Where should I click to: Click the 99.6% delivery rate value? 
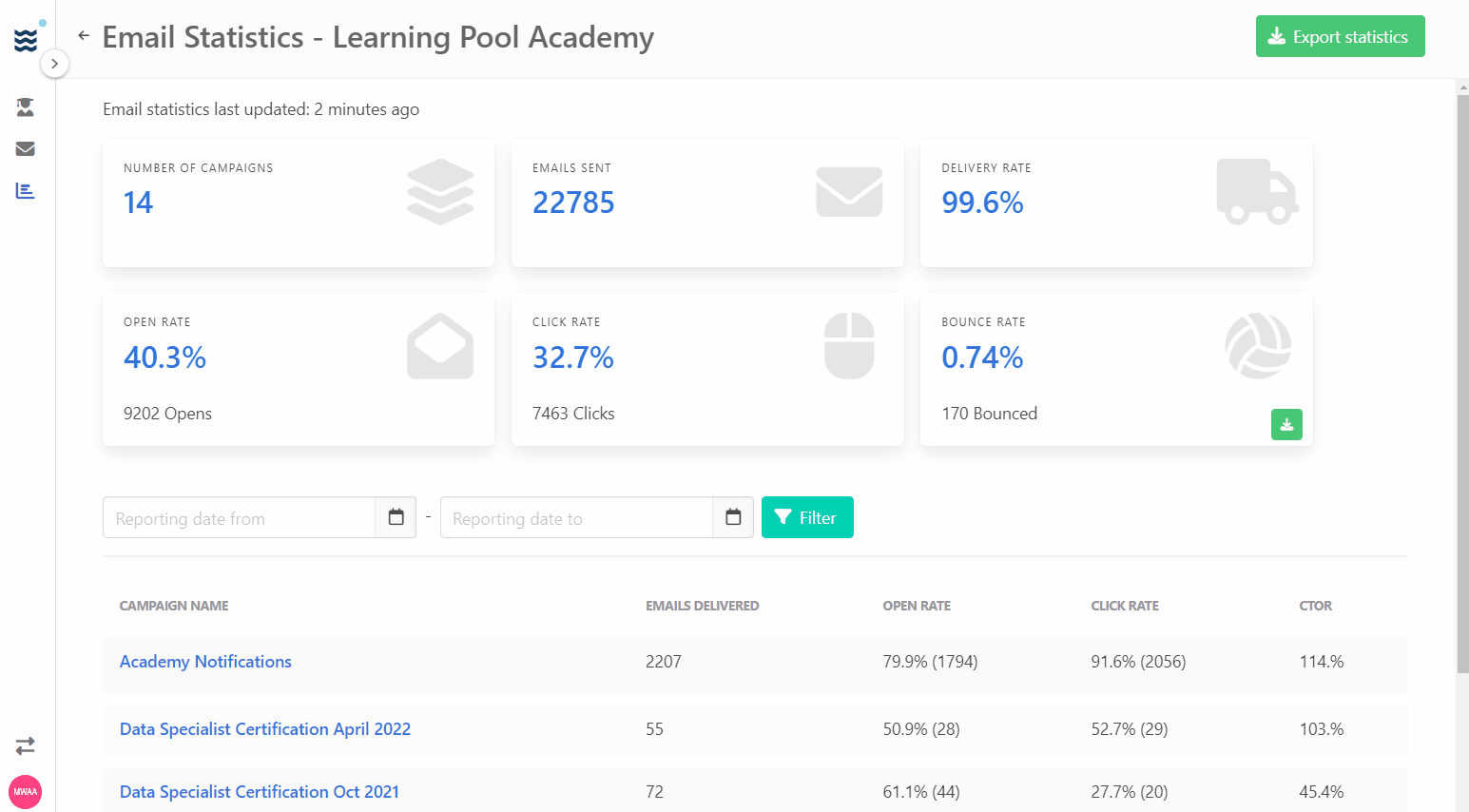(x=982, y=203)
